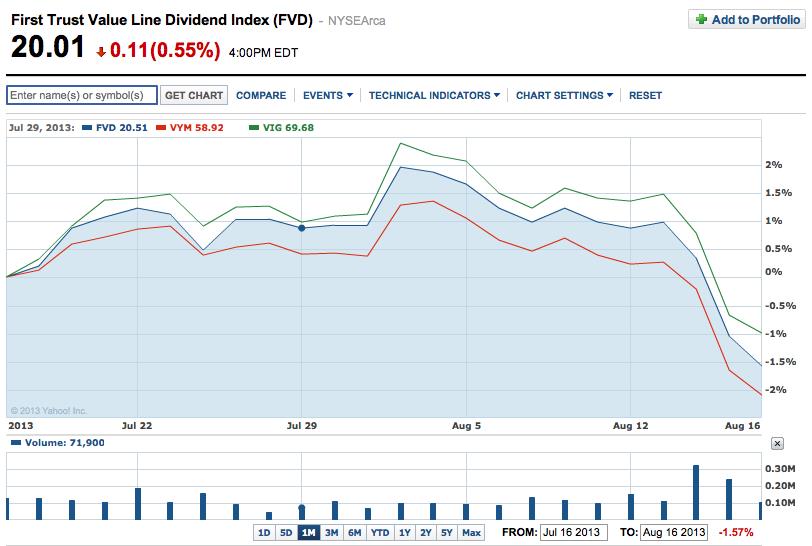The width and height of the screenshot is (812, 546).
Task: Close the Volume panel with the X icon
Action: [777, 443]
